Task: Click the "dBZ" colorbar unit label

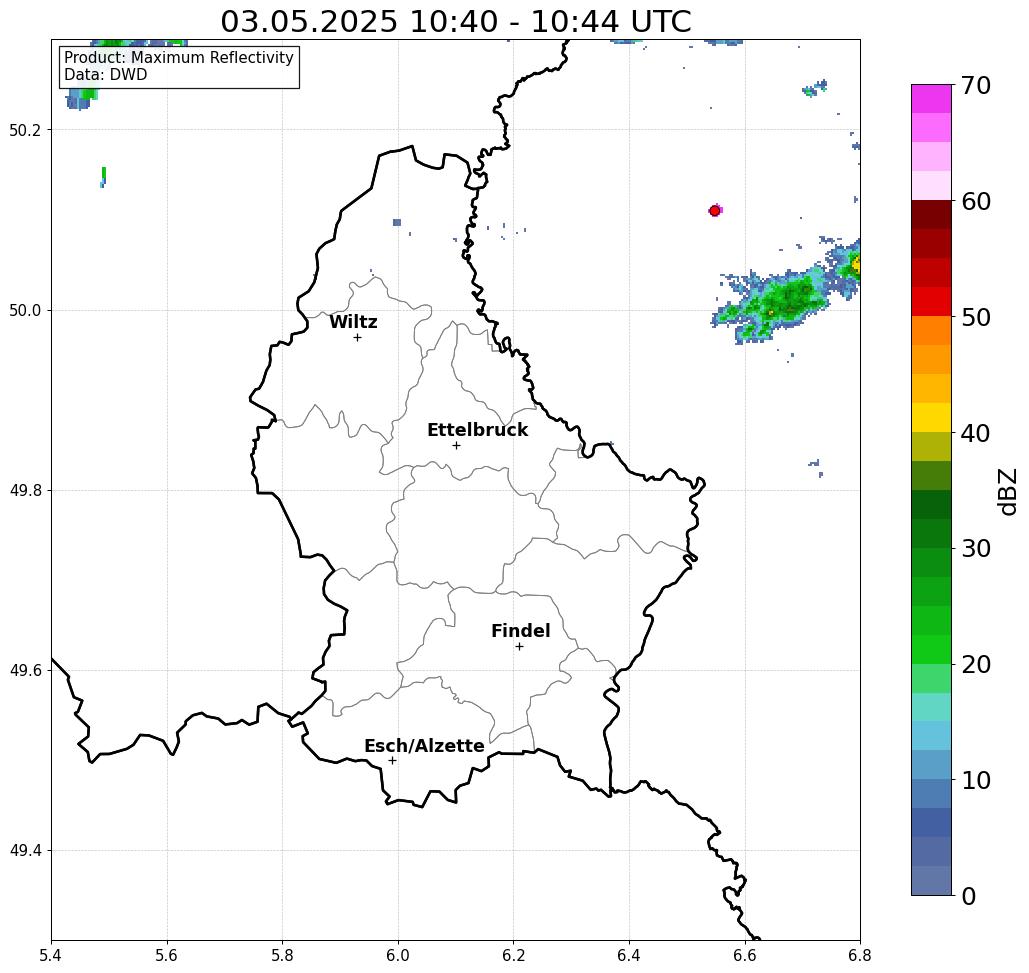Action: pyautogui.click(x=1007, y=491)
